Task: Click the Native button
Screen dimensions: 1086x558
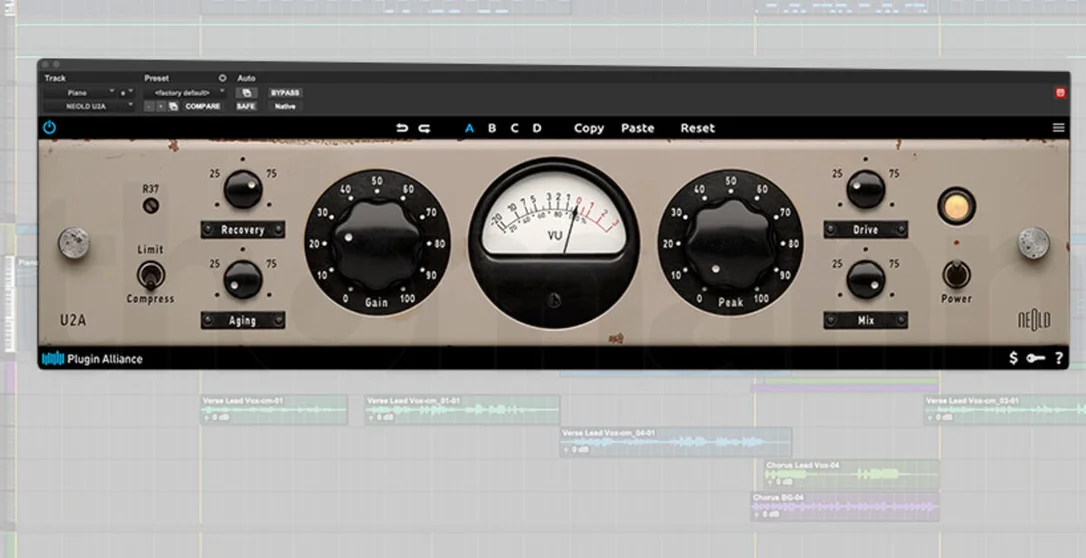Action: coord(285,107)
